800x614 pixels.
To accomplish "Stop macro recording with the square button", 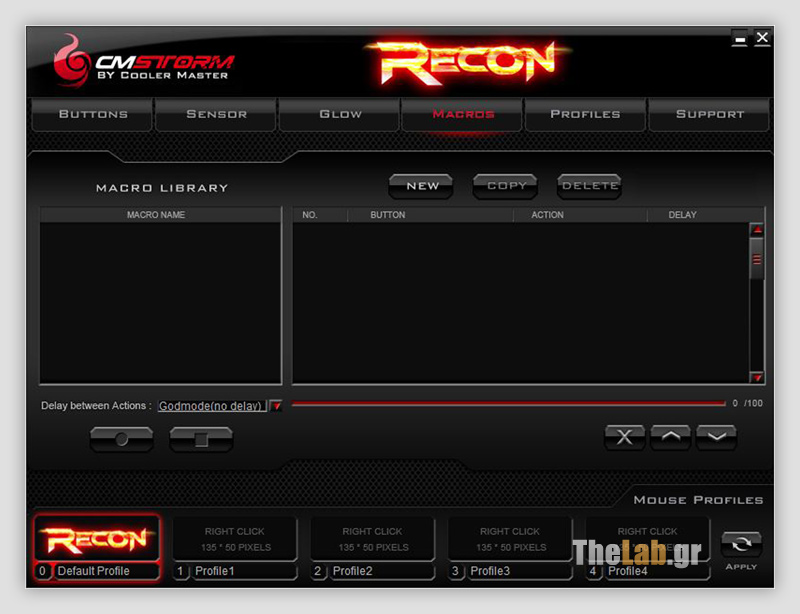I will coord(201,439).
